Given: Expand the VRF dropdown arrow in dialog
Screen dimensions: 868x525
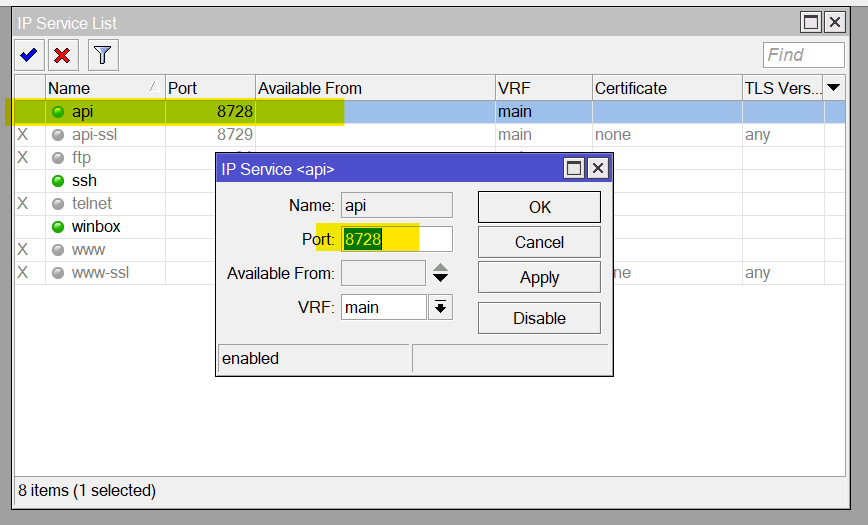Looking at the screenshot, I should (440, 308).
